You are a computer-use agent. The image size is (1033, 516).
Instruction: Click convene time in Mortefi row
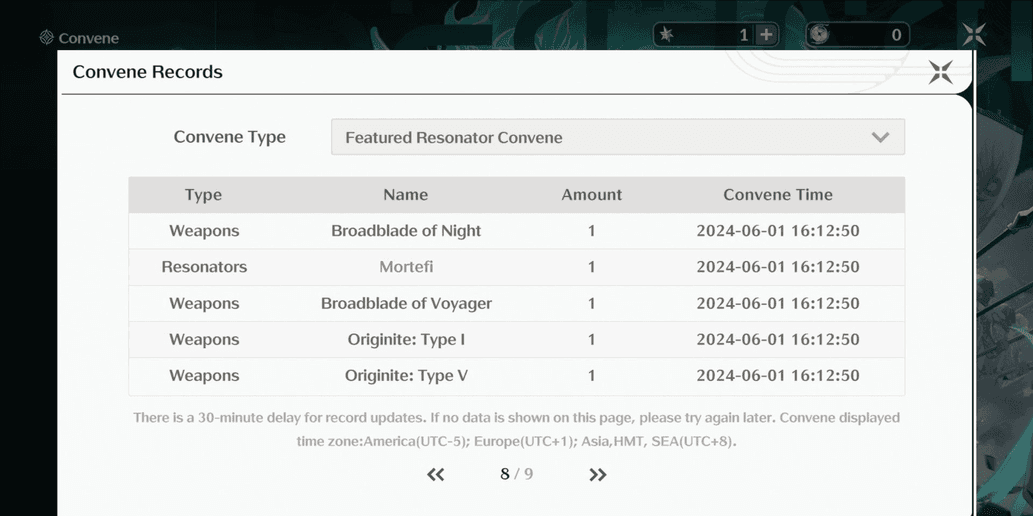pos(778,267)
